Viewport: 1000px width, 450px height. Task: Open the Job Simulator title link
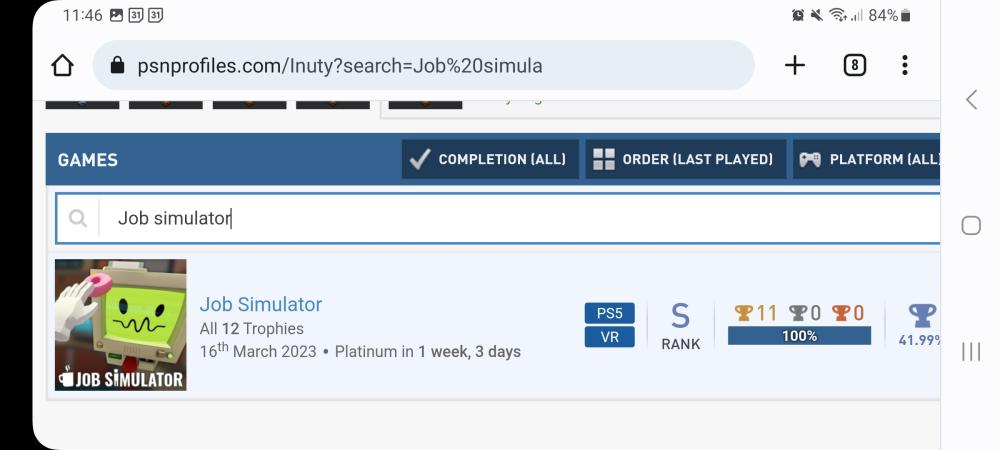[260, 304]
